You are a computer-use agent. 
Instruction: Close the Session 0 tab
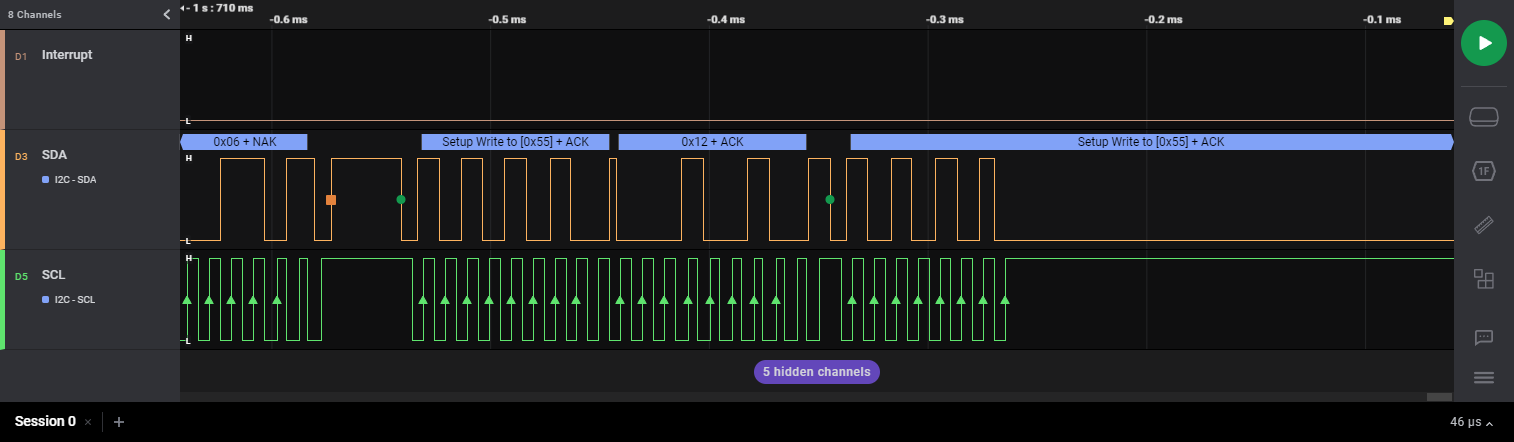(x=88, y=422)
